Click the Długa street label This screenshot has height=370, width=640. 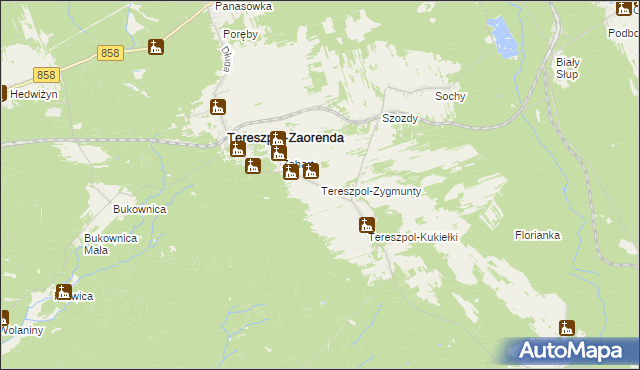click(x=226, y=59)
